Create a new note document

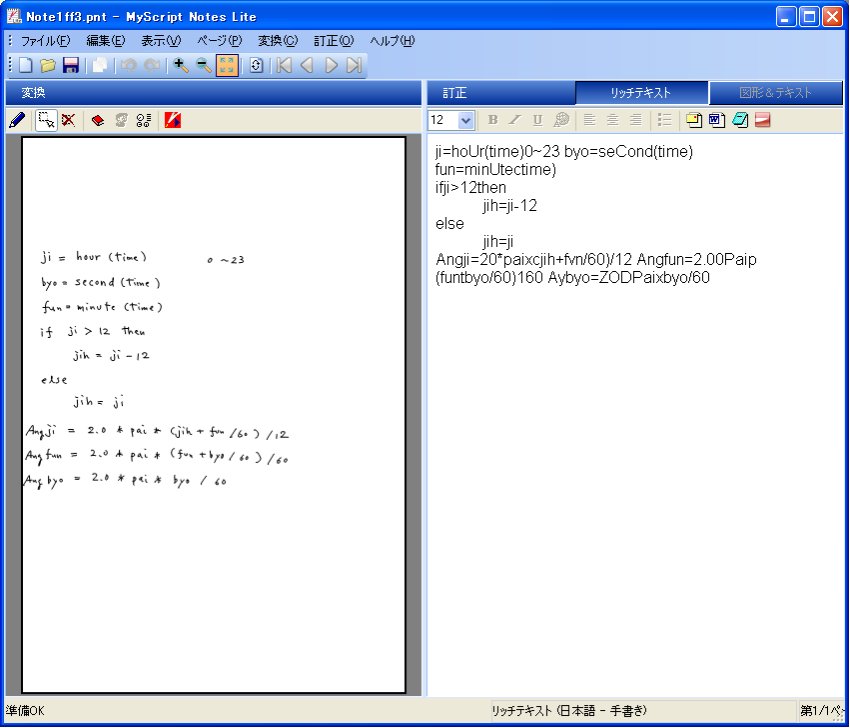25,66
